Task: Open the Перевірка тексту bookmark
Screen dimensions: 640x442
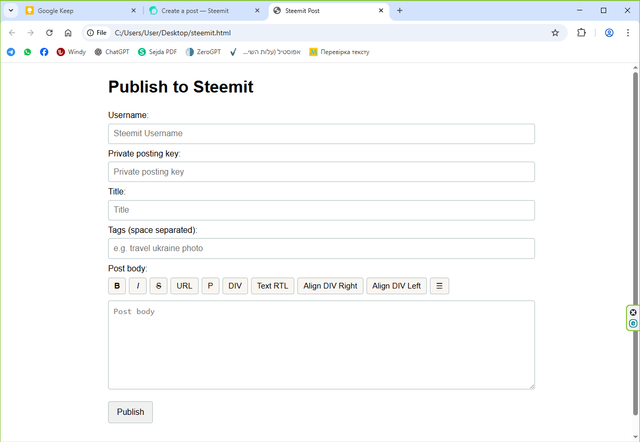Action: tap(339, 52)
